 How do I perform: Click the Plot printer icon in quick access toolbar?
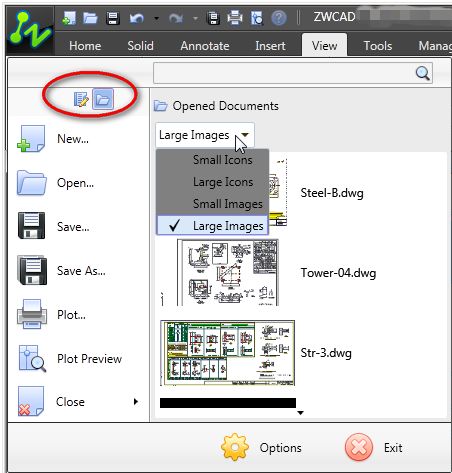(x=235, y=18)
